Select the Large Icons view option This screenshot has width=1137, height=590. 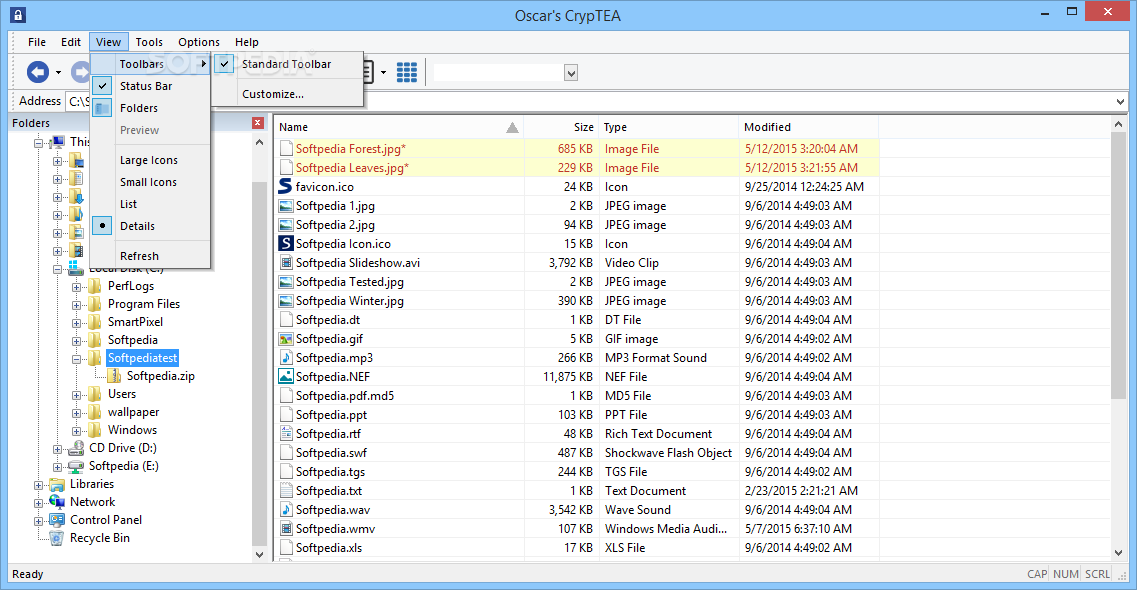pyautogui.click(x=150, y=160)
